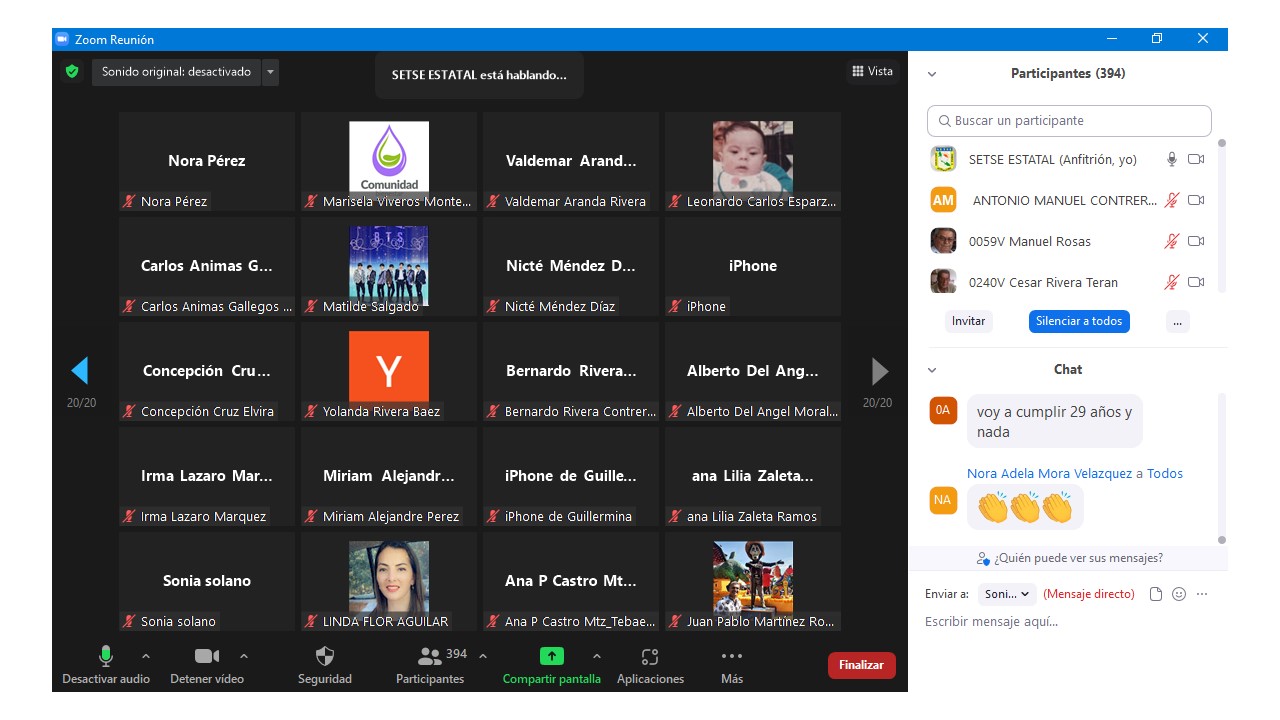Open the Enviar a recipient dropdown

tap(1007, 594)
